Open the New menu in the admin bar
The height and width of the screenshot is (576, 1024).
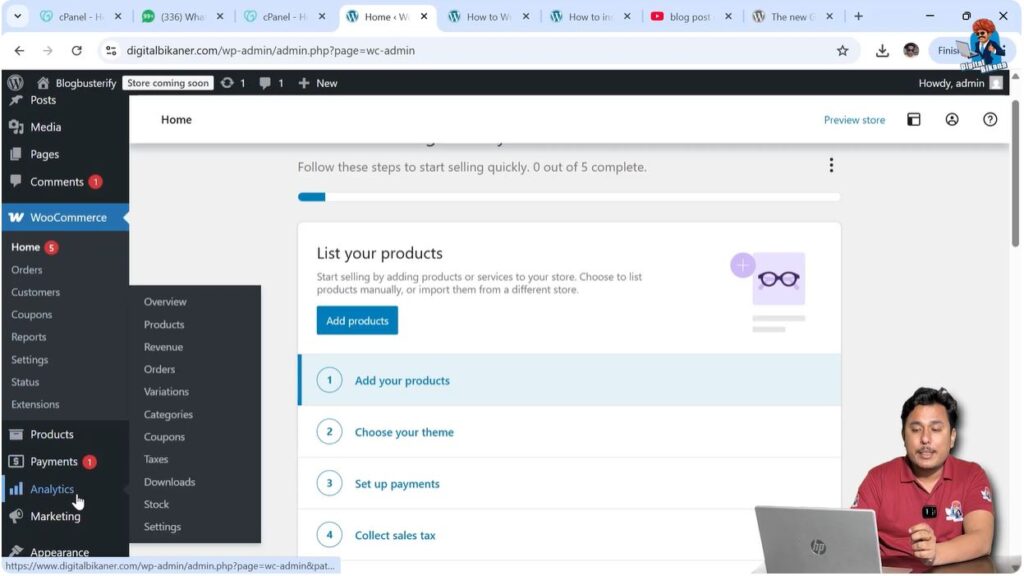click(317, 83)
